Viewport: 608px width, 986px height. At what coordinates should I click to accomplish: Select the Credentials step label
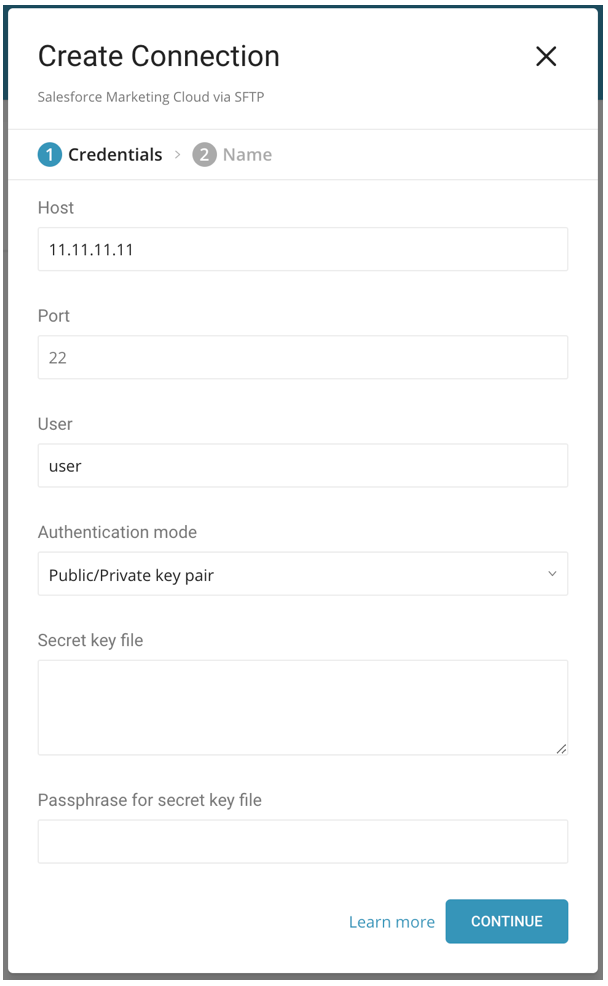(x=115, y=155)
